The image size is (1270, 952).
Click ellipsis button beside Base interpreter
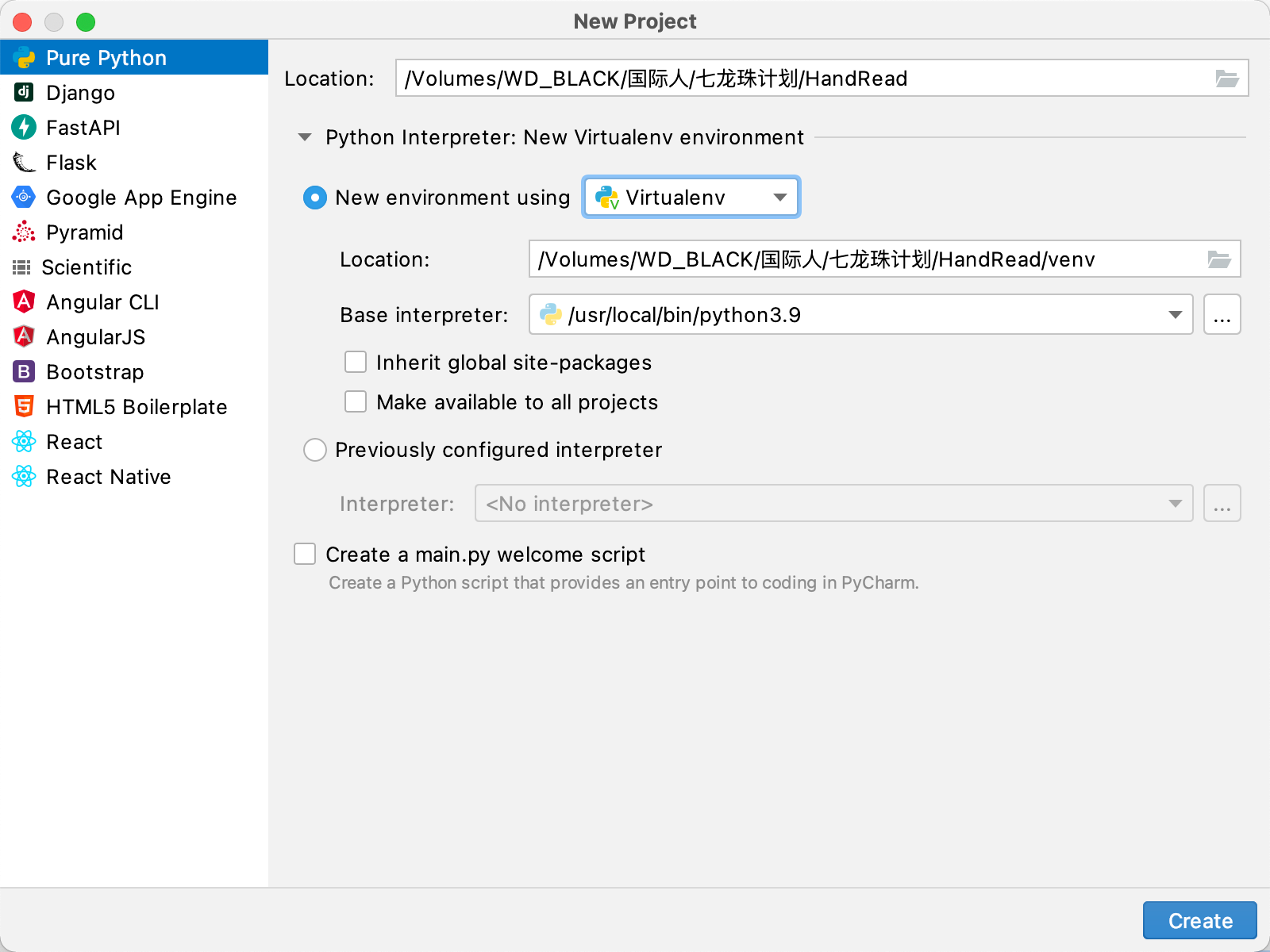pyautogui.click(x=1222, y=315)
